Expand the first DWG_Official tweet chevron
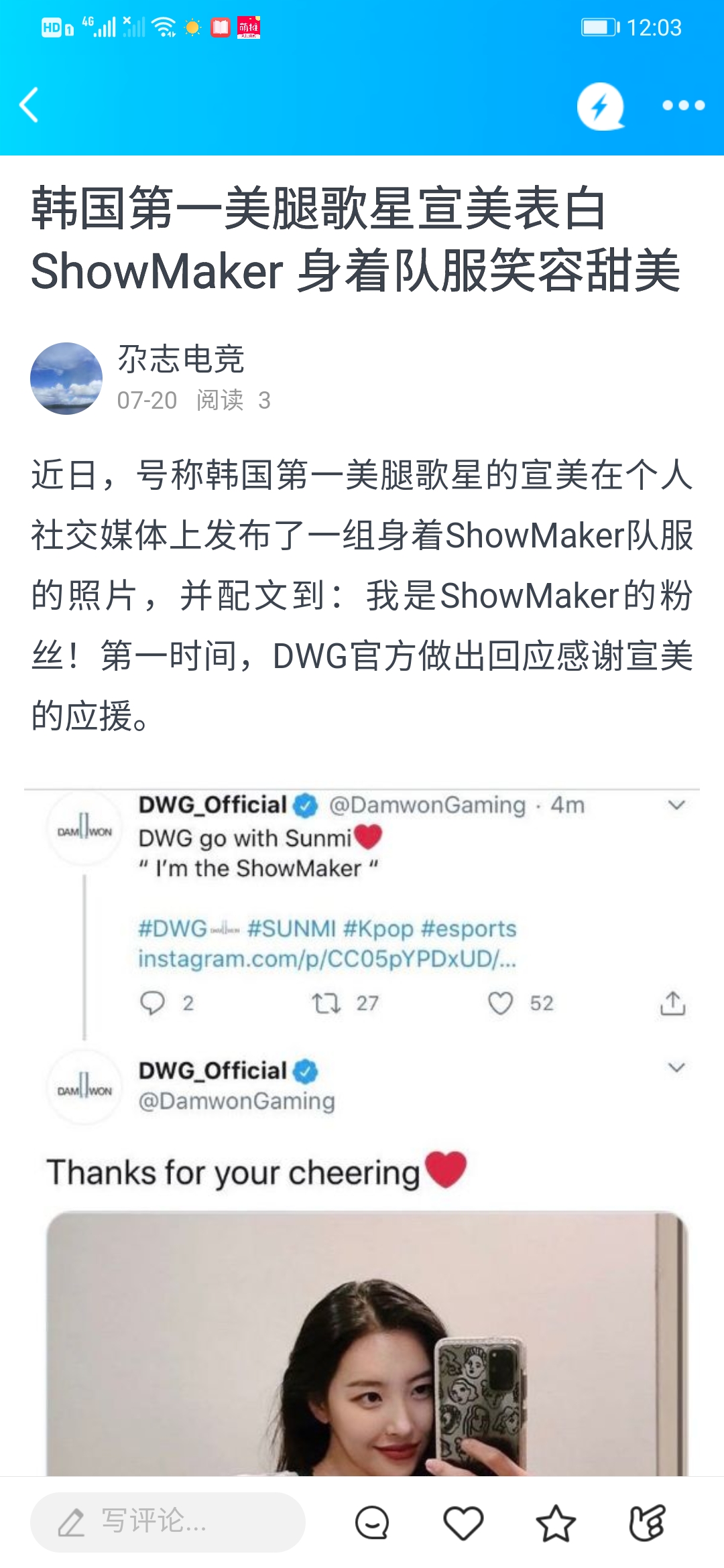724x1568 pixels. click(x=676, y=805)
